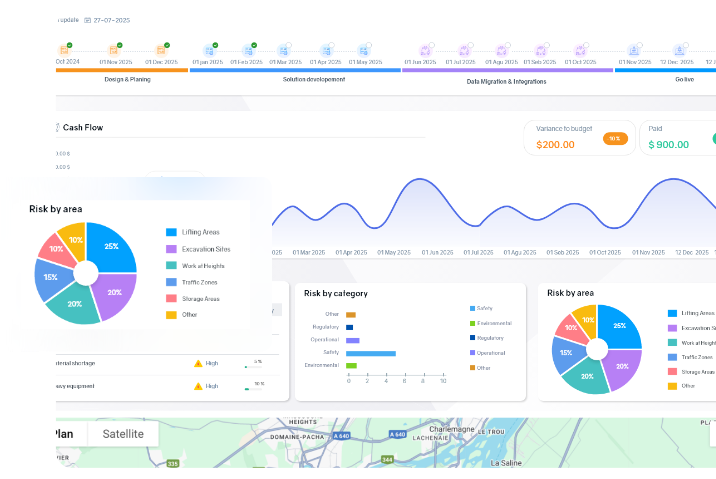Click the orange 10% variance badge
Screen dimensions: 716x479
pos(615,138)
